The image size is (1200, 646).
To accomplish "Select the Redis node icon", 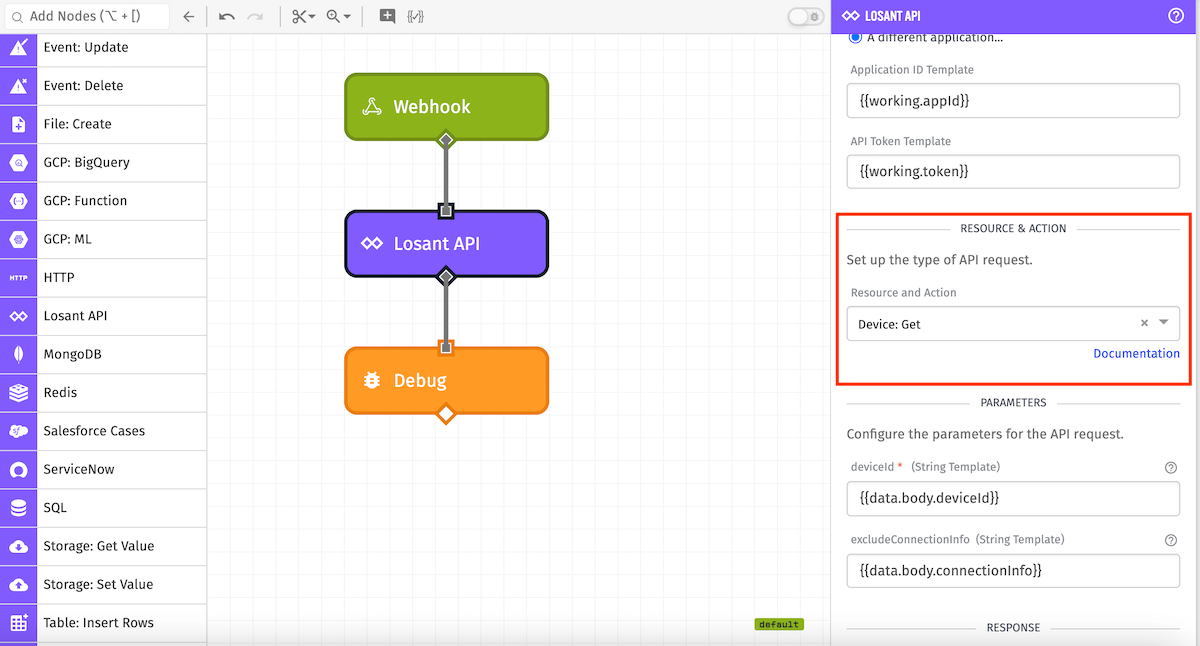I will pyautogui.click(x=18, y=392).
